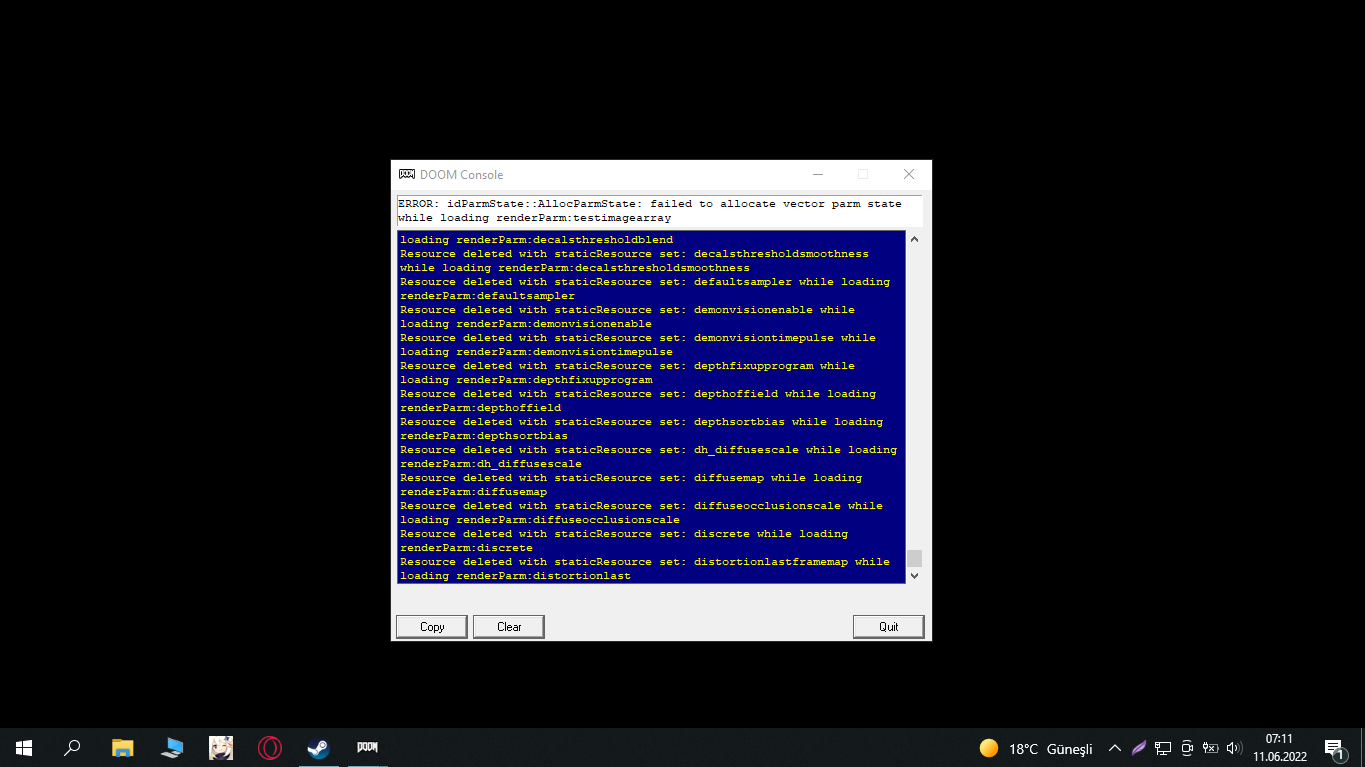Click the log line 'renderParm:diffusemap'

(474, 492)
